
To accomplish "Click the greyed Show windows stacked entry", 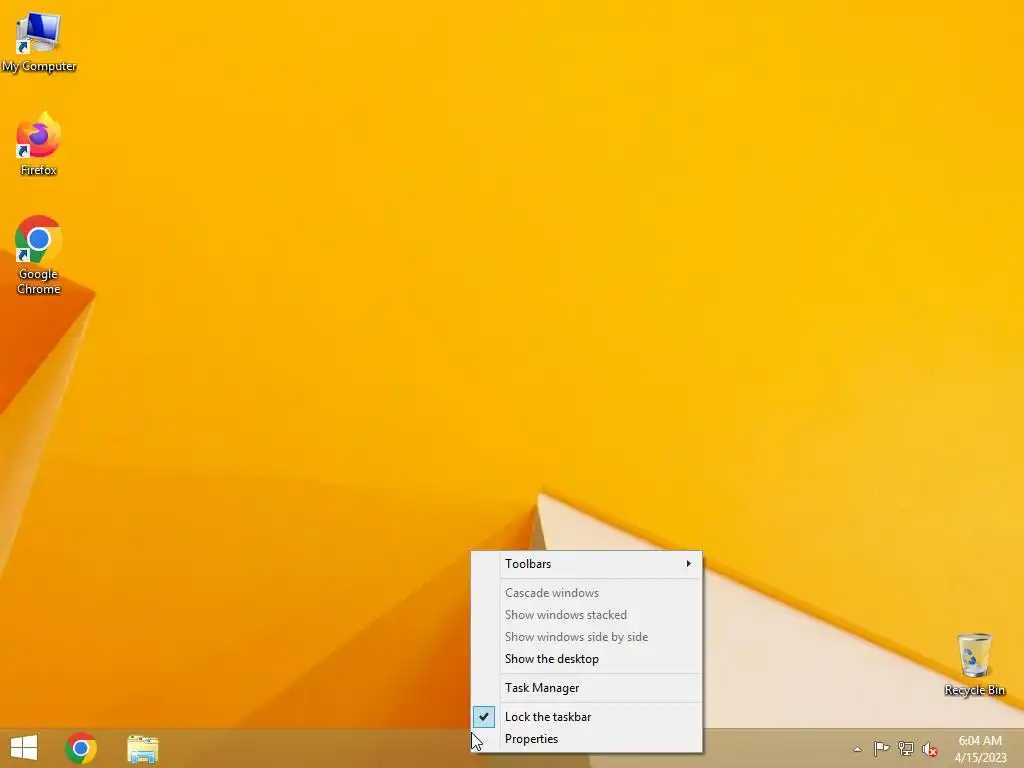I will pyautogui.click(x=587, y=615).
